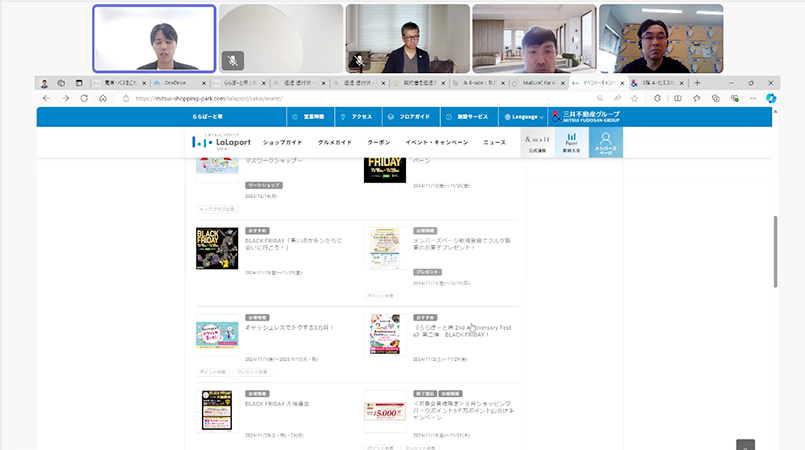Viewport: 805px width, 450px height.
Task: Open グルメガイド menu
Action: coord(335,143)
